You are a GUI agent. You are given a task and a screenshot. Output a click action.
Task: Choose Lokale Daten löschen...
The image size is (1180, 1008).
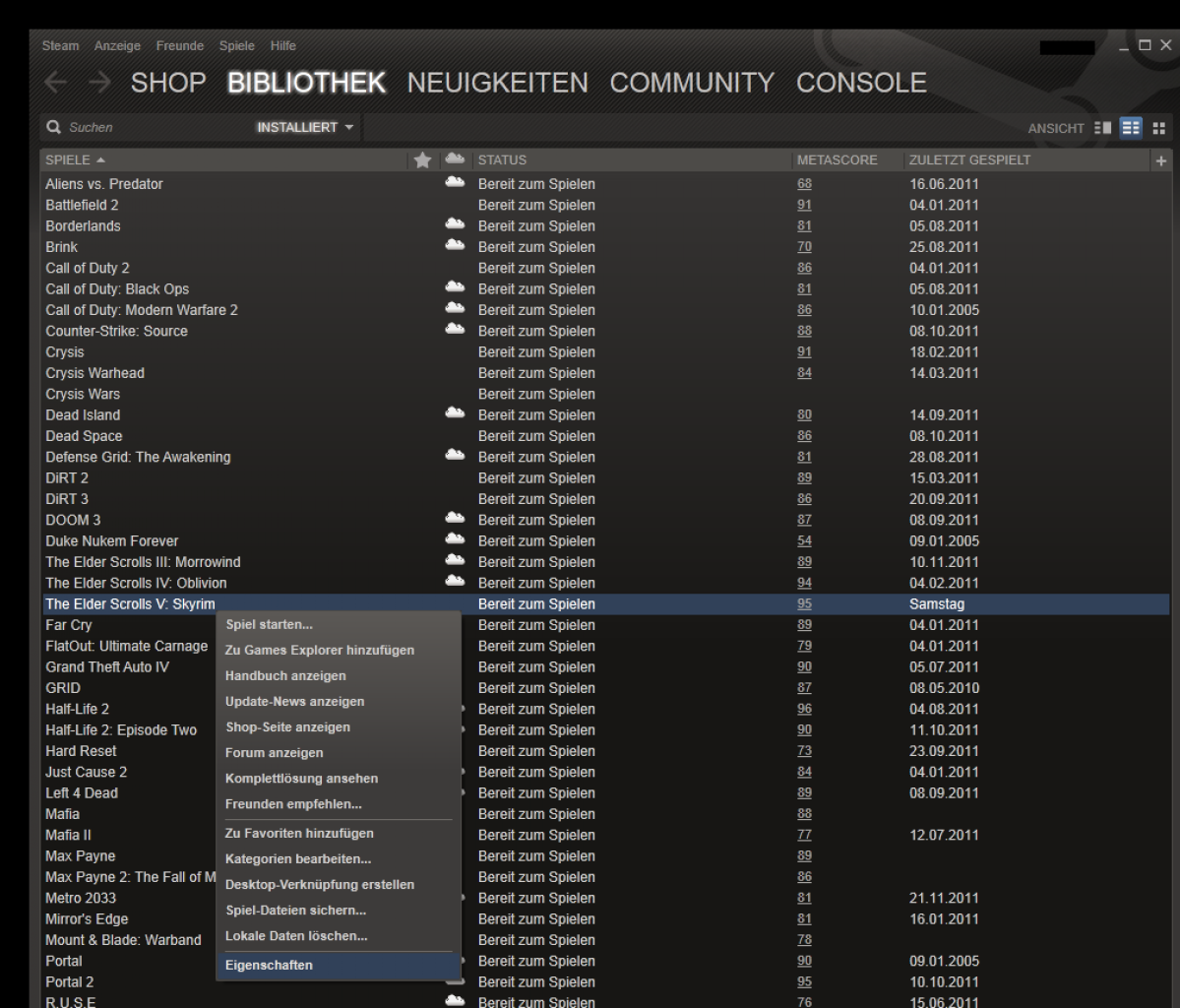click(x=339, y=936)
